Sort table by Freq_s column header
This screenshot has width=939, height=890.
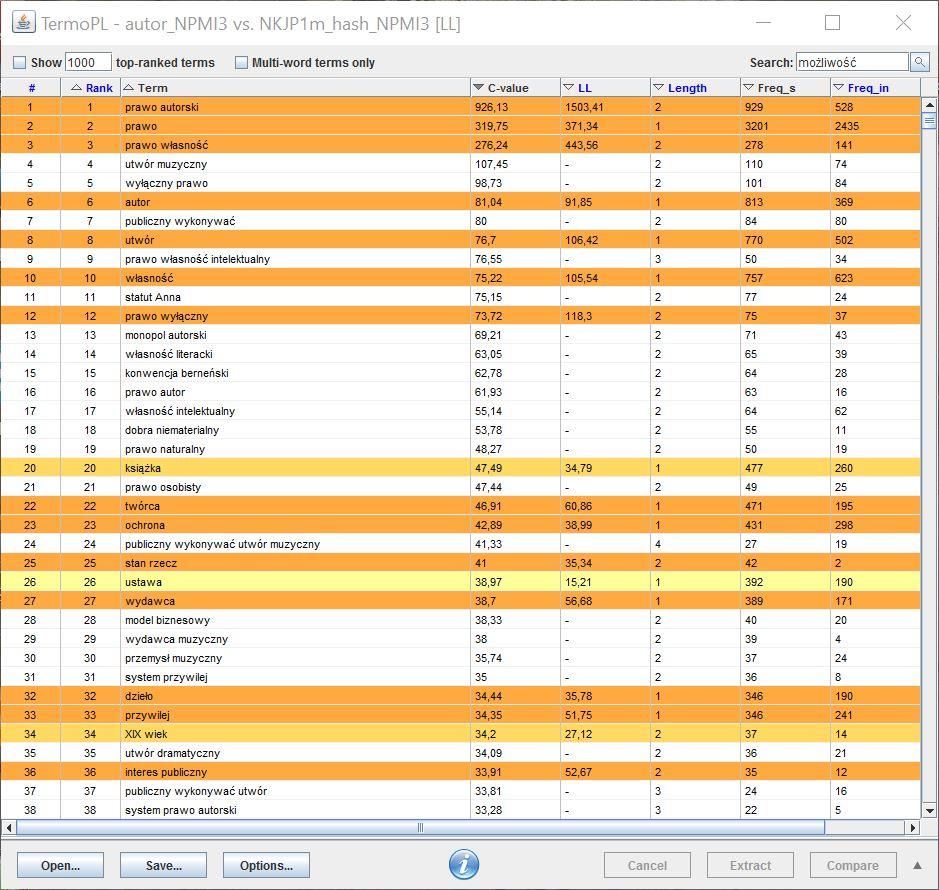tap(785, 87)
